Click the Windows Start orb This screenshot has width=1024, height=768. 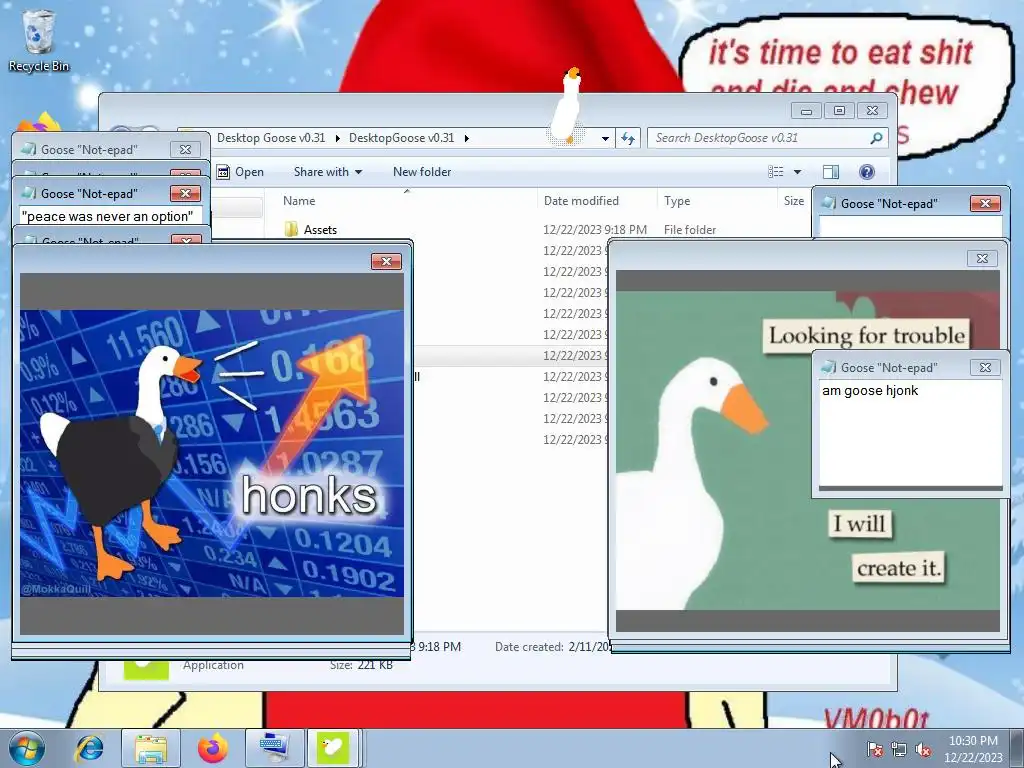(27, 748)
